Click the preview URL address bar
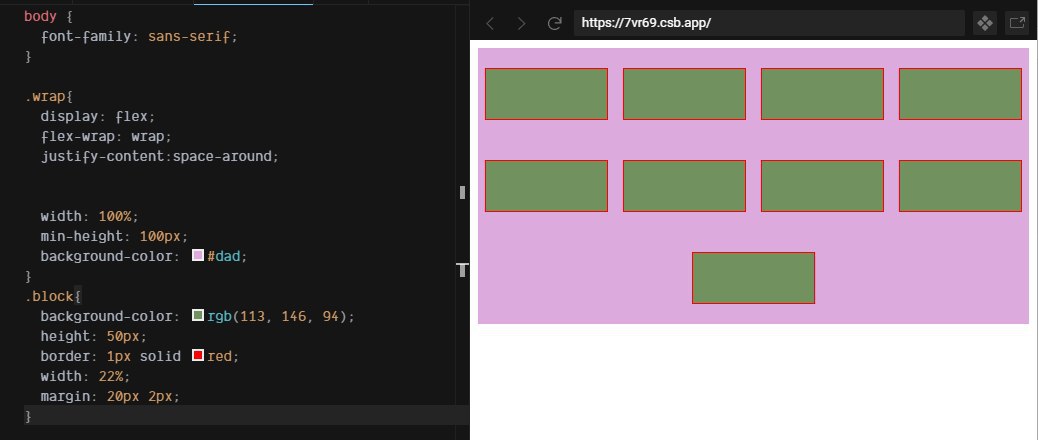Viewport: 1038px width, 440px height. tap(769, 23)
